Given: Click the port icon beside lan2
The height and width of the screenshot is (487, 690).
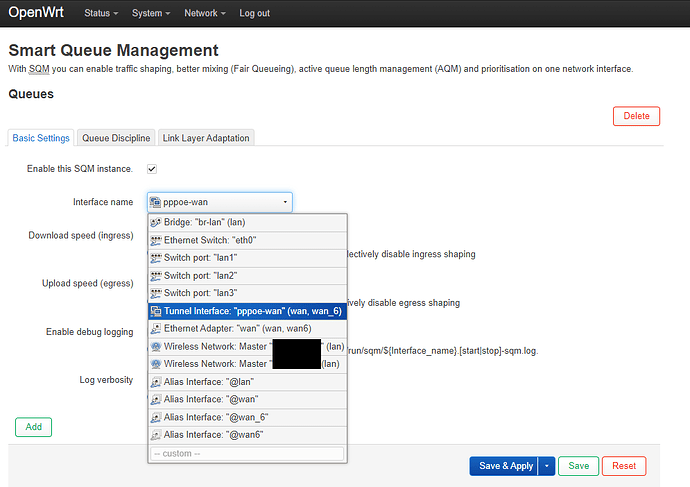Looking at the screenshot, I should coord(155,276).
